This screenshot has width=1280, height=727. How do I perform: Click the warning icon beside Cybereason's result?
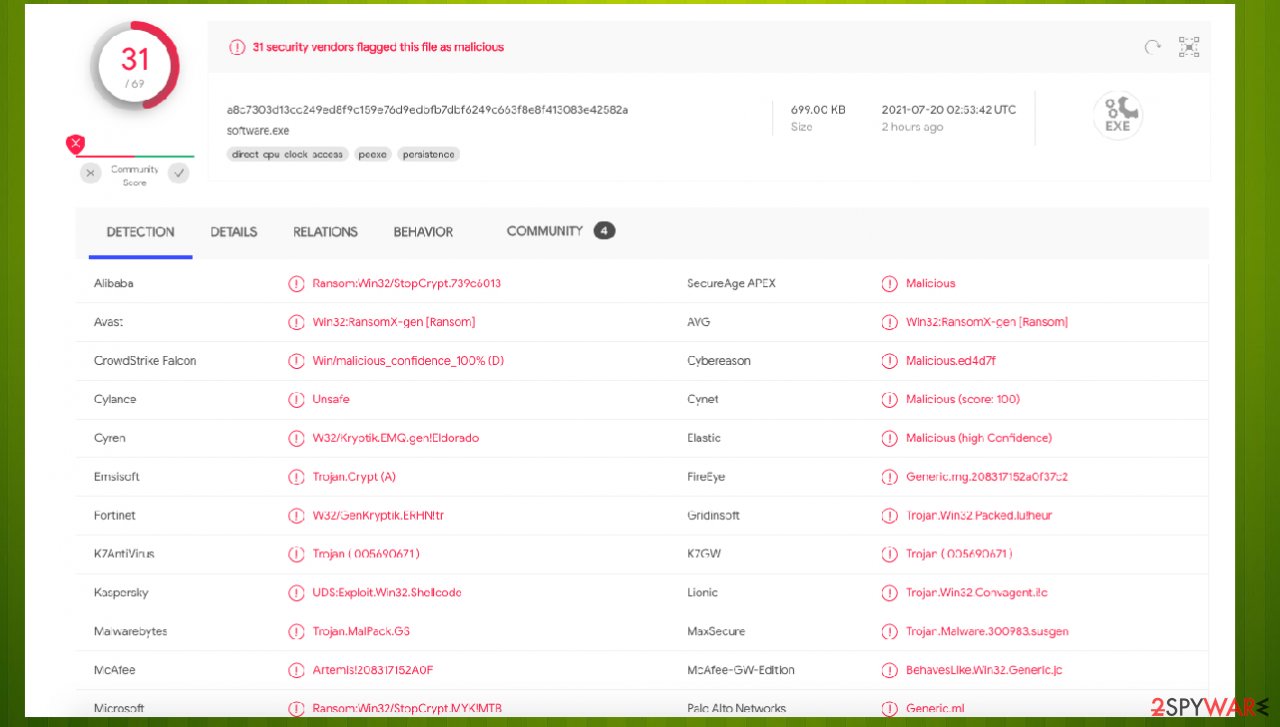(x=889, y=361)
